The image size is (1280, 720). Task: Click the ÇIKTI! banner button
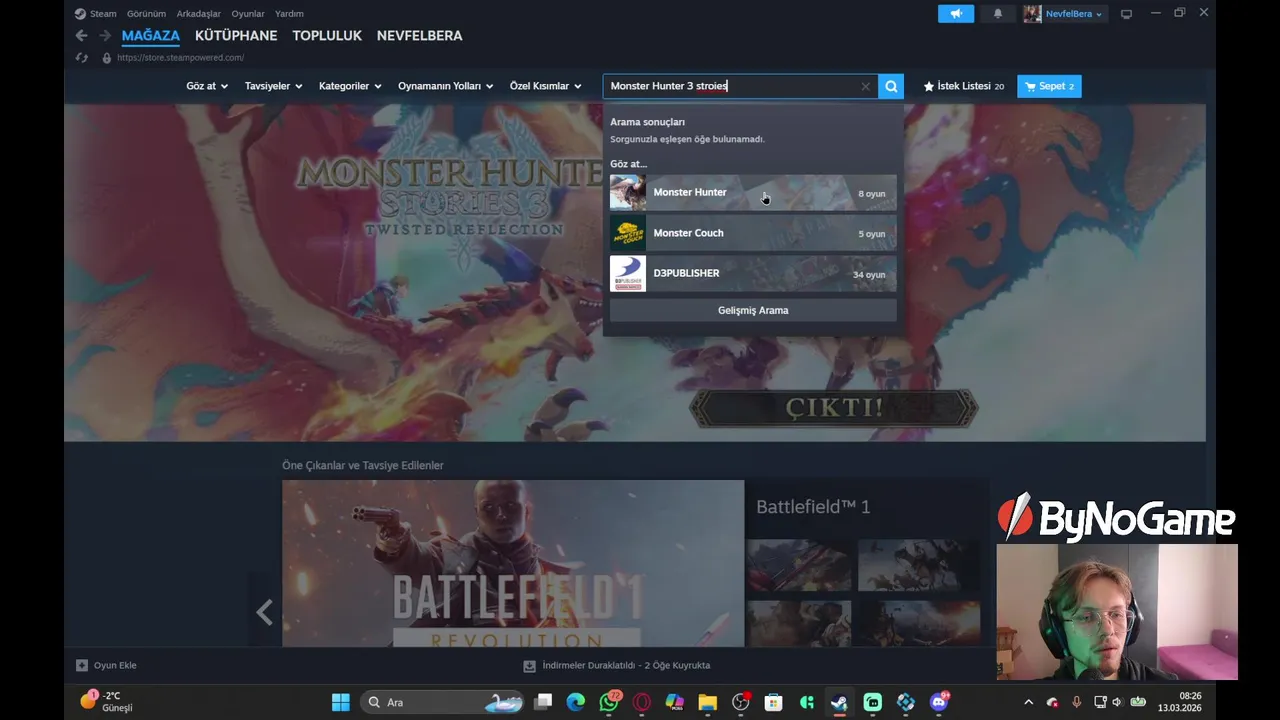click(833, 407)
